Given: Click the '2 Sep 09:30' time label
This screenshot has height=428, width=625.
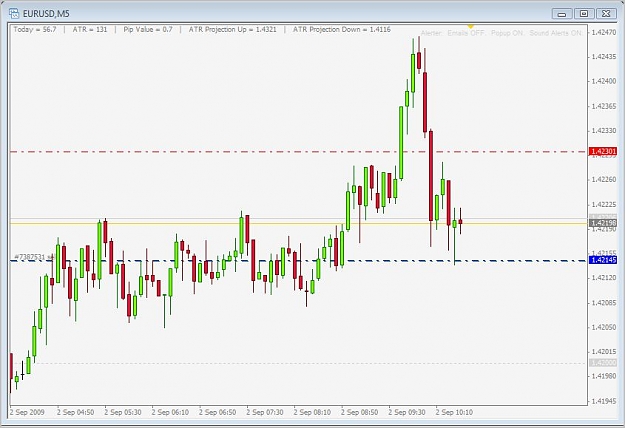Looking at the screenshot, I should (407, 412).
